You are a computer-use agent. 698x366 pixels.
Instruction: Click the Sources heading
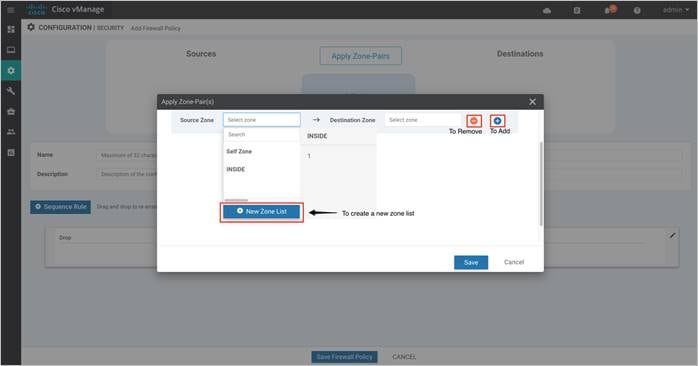[201, 53]
